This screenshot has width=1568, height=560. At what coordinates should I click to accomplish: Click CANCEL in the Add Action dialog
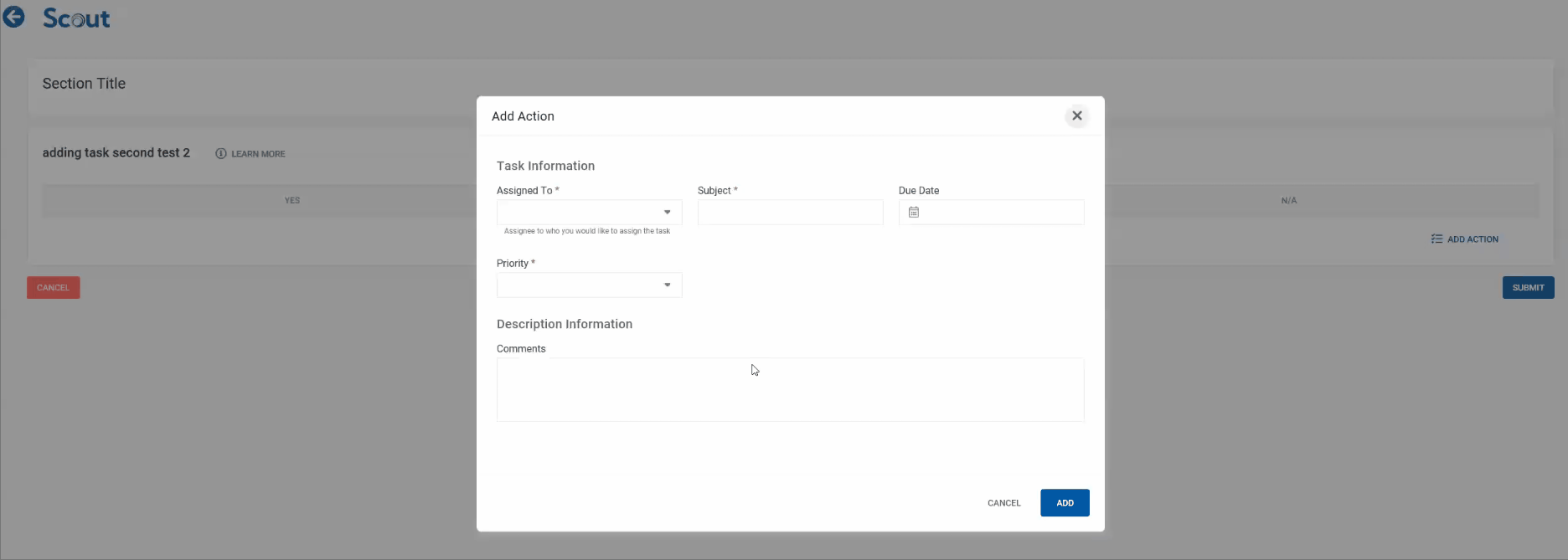click(x=1003, y=503)
